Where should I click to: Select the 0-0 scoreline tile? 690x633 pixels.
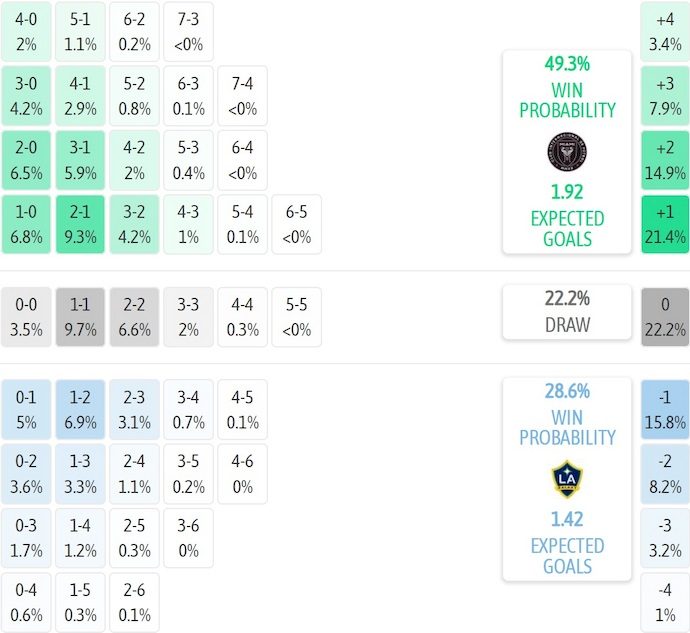pos(26,317)
